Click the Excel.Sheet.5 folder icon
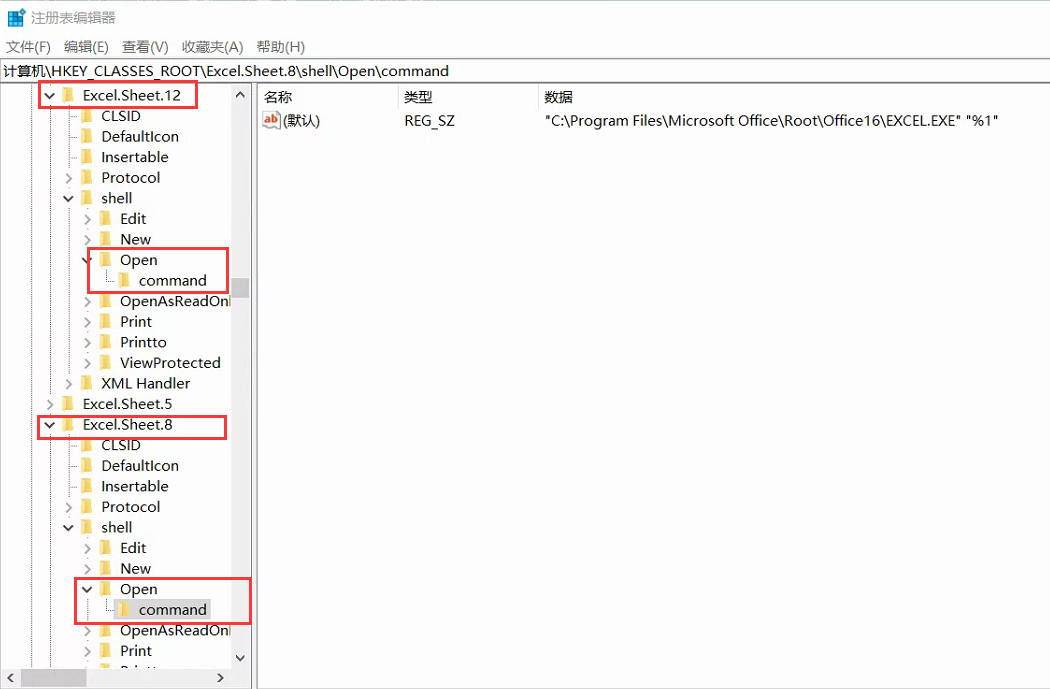 click(x=68, y=404)
